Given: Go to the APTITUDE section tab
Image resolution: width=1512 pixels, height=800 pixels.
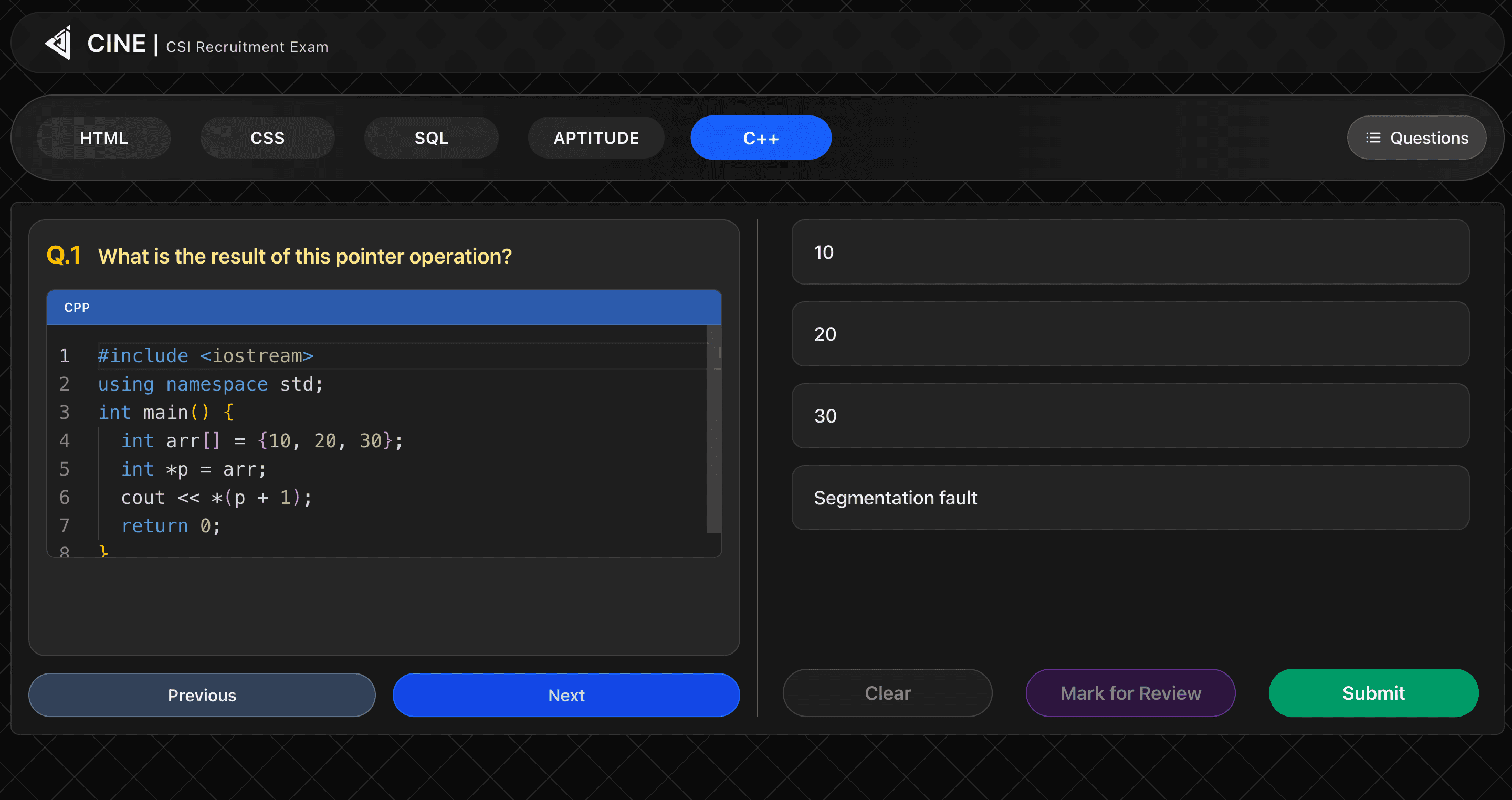Looking at the screenshot, I should (596, 138).
